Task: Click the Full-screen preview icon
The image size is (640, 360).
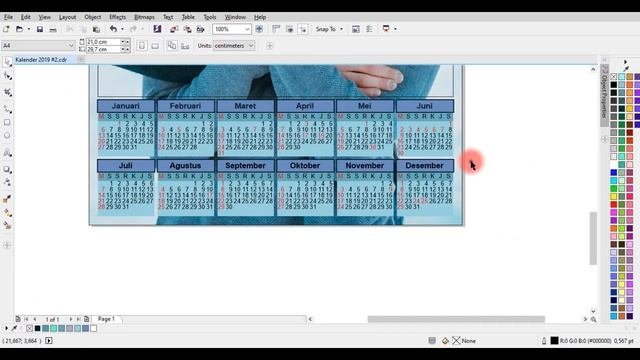Action: click(x=259, y=29)
